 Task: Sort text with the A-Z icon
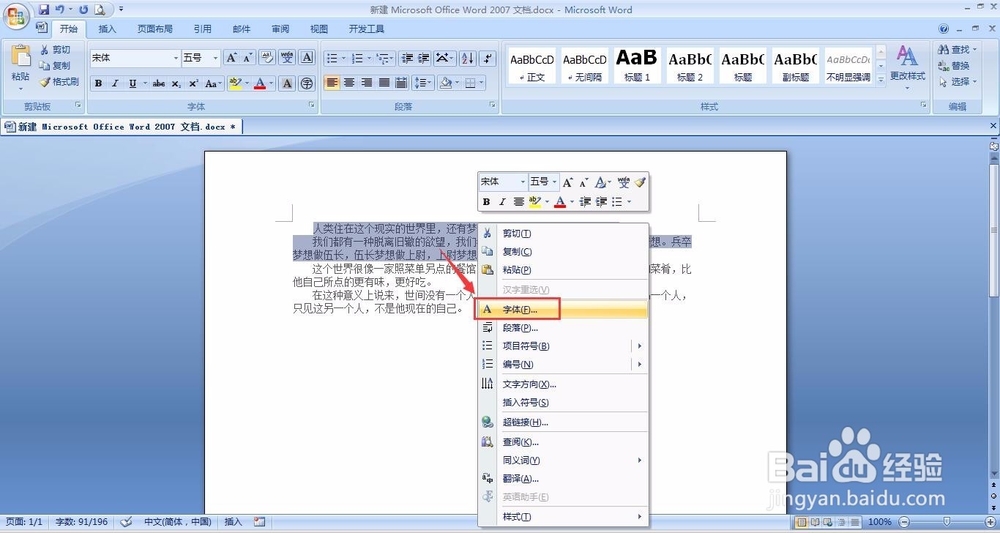point(467,58)
